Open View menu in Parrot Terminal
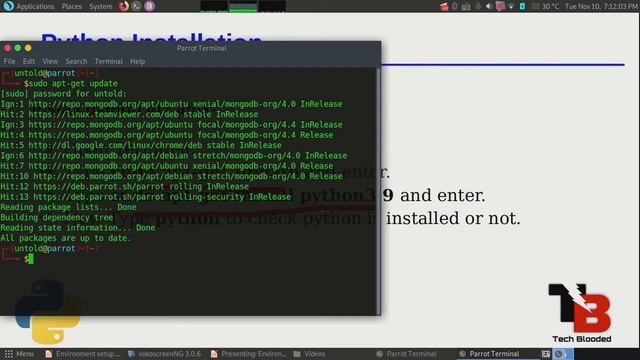This screenshot has width=640, height=360. point(50,61)
